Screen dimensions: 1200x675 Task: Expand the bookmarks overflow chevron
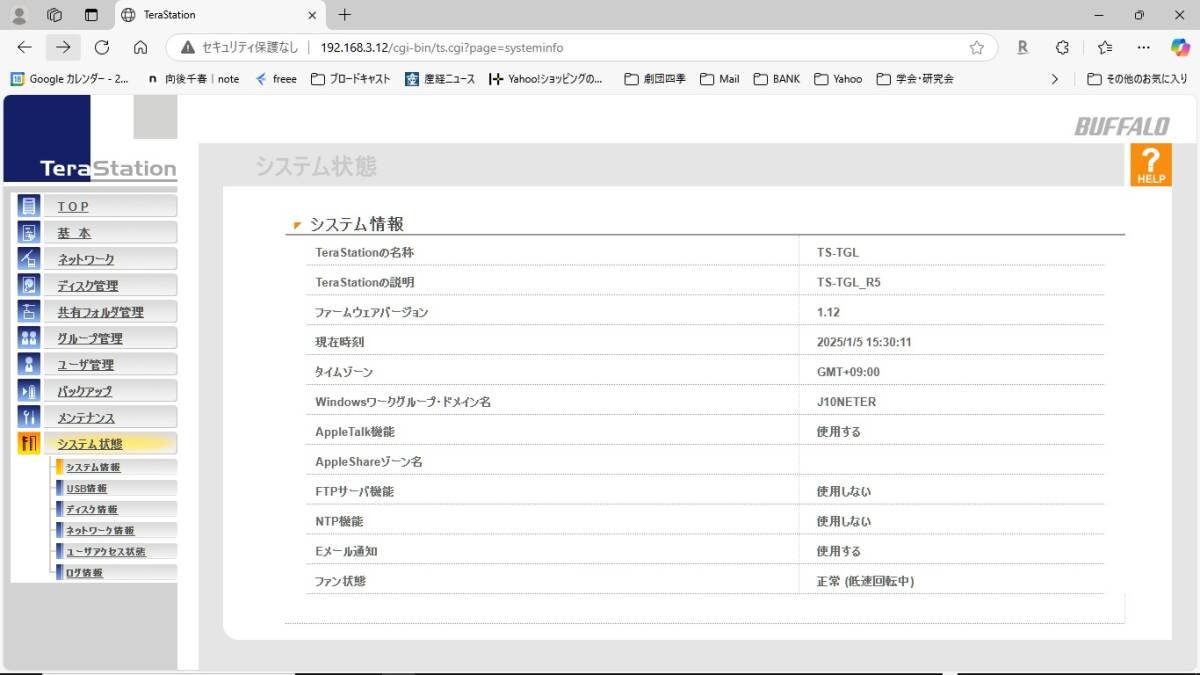click(1054, 78)
